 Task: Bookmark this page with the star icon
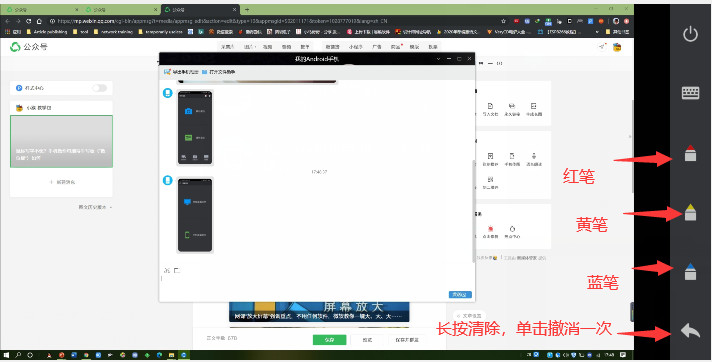[503, 21]
